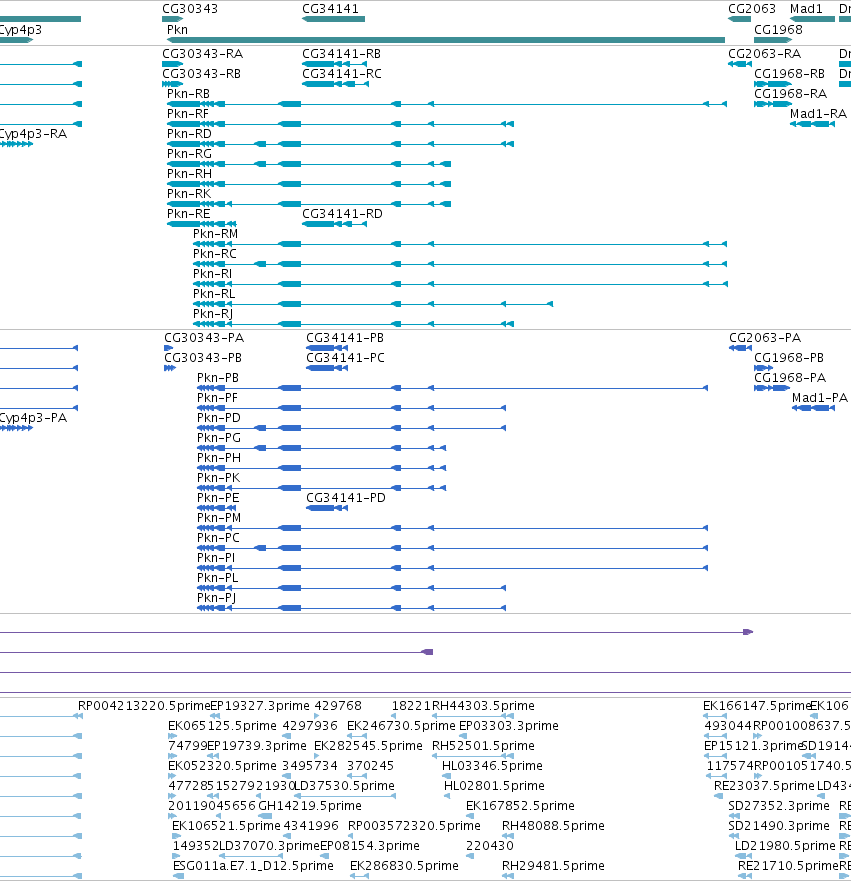Select protein Pkn-PG label
The image size is (851, 881).
[x=219, y=438]
